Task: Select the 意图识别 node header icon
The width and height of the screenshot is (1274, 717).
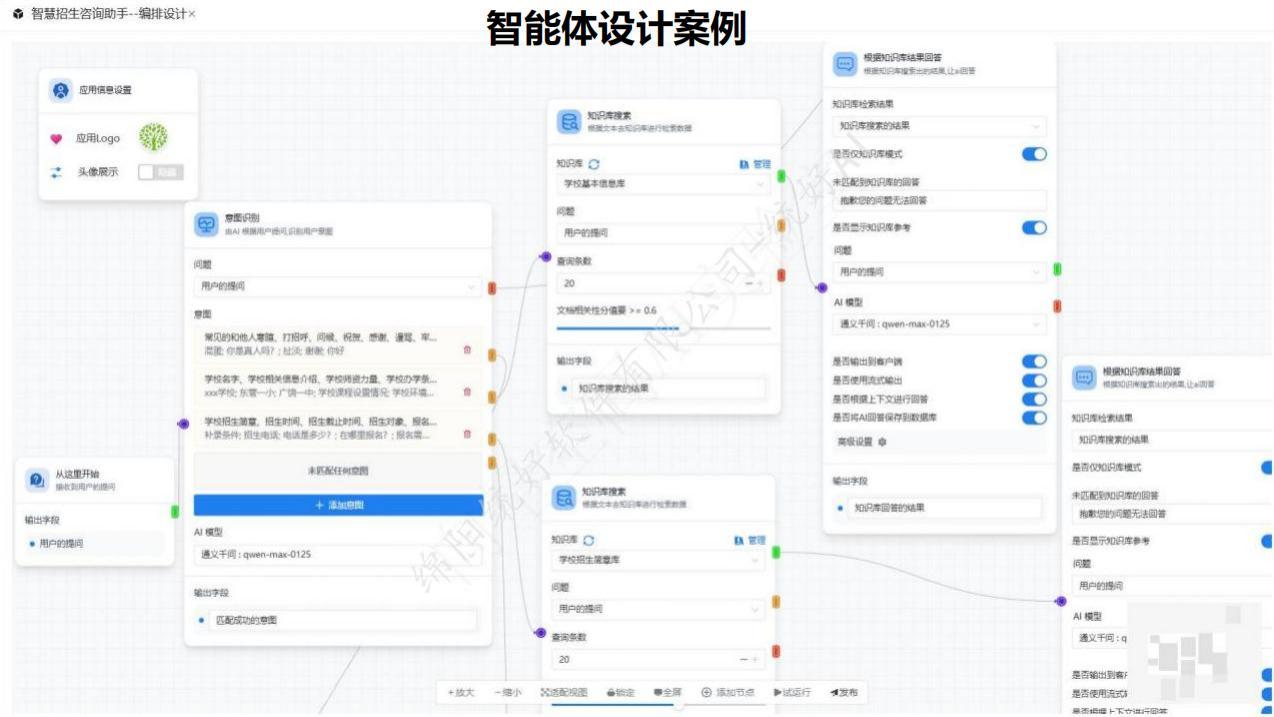Action: [x=207, y=224]
